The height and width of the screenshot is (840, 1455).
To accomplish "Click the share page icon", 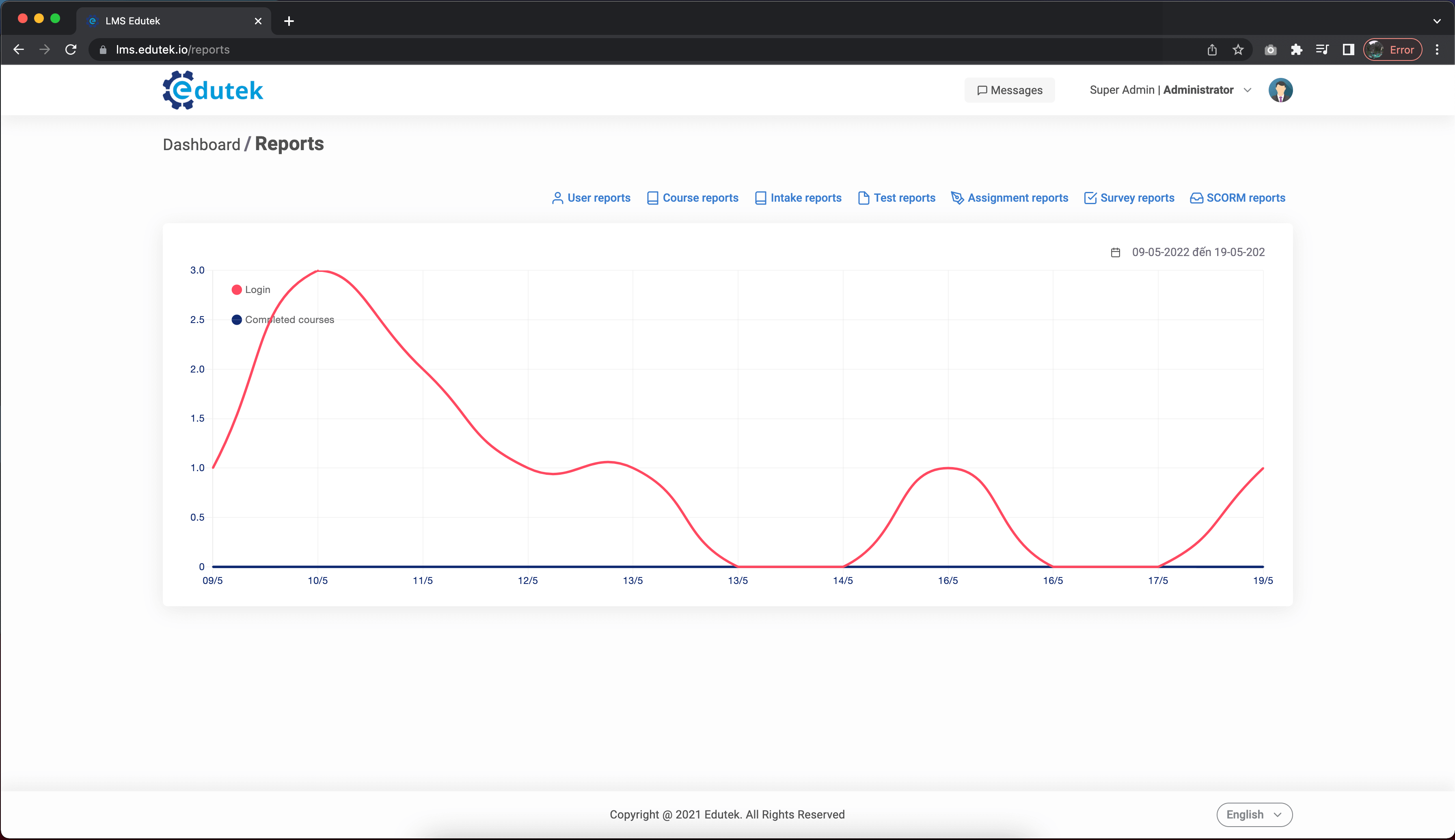I will (1212, 50).
